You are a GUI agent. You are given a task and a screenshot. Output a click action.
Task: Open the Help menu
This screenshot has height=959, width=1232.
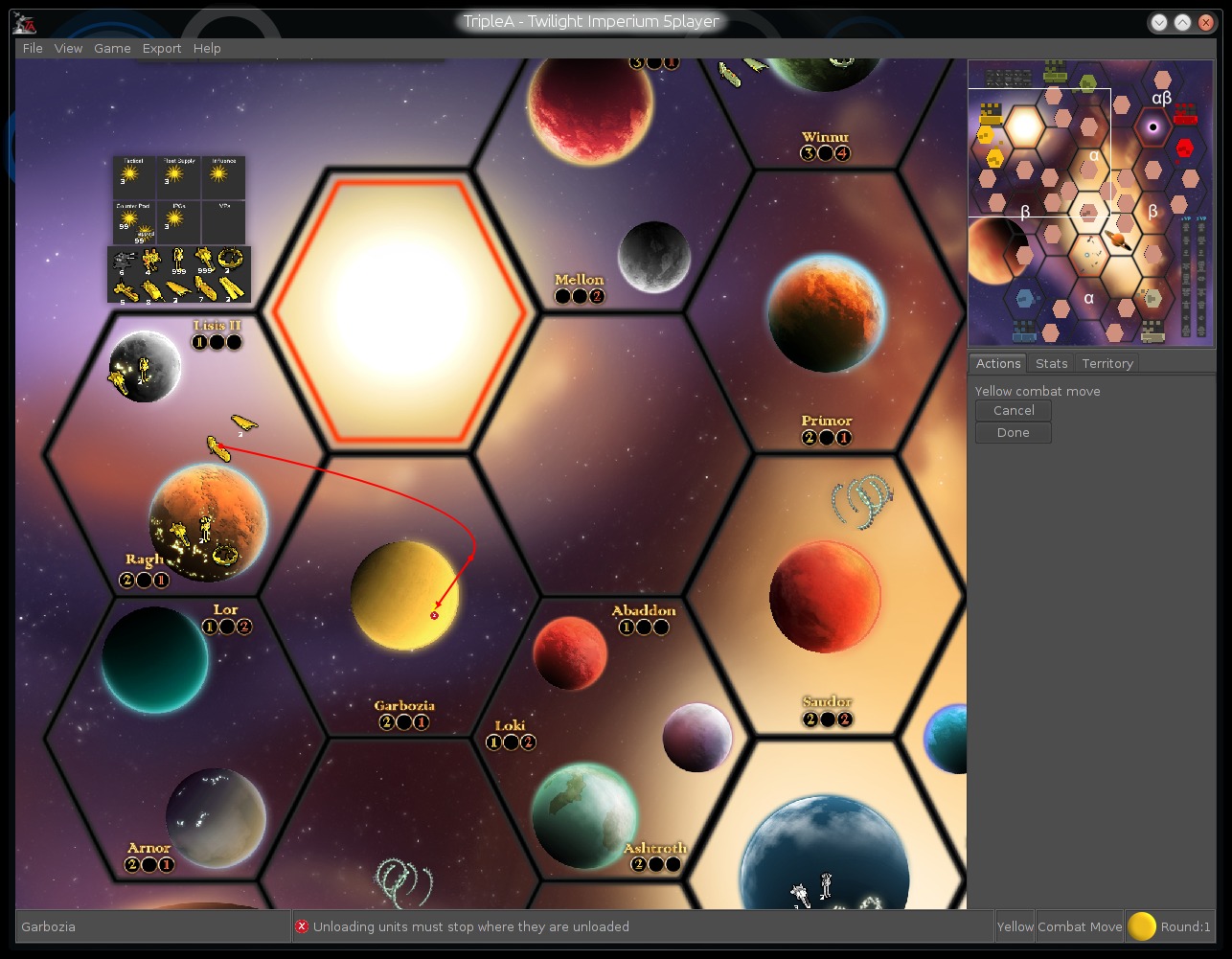click(x=207, y=48)
